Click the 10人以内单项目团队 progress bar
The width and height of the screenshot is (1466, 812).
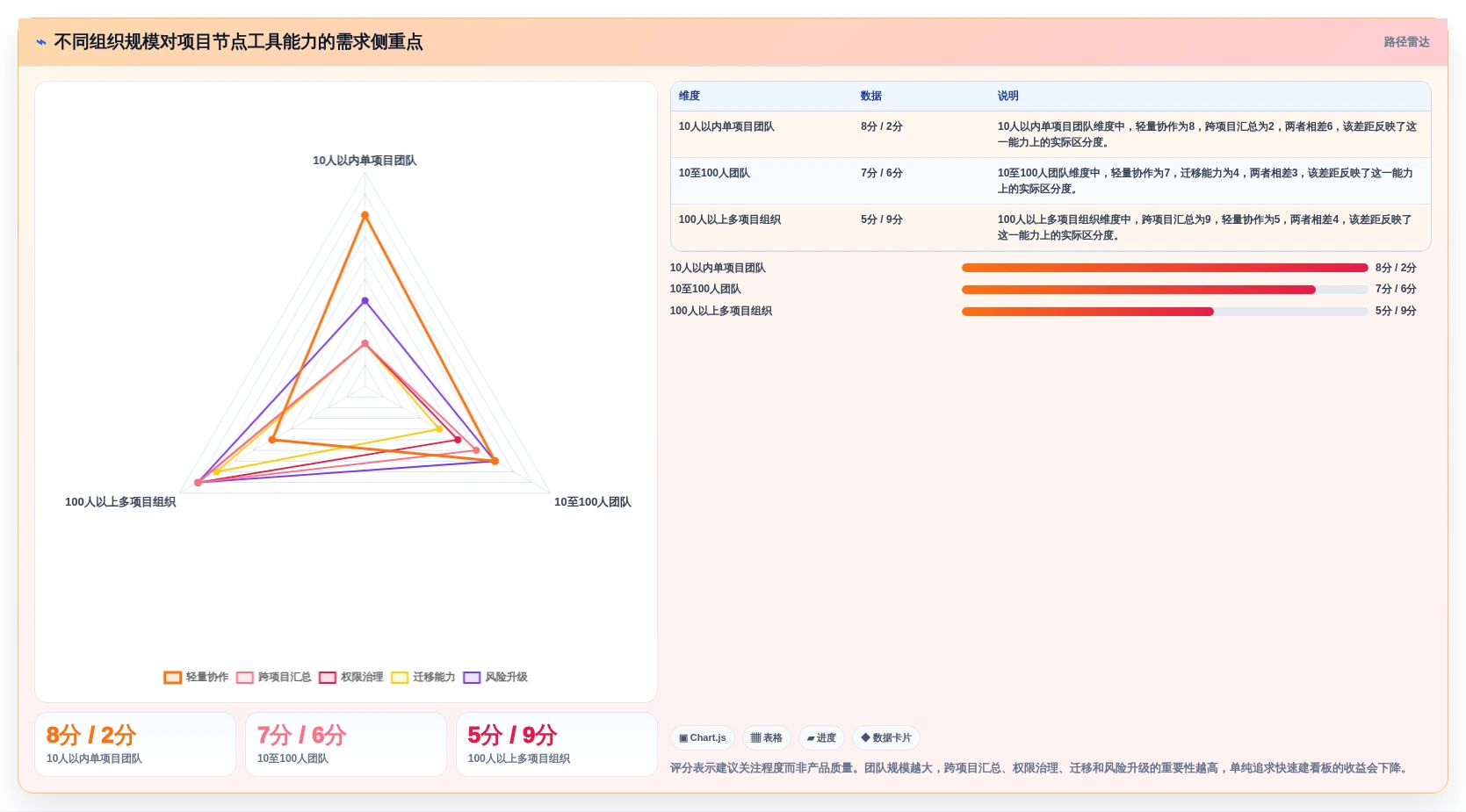click(1165, 268)
